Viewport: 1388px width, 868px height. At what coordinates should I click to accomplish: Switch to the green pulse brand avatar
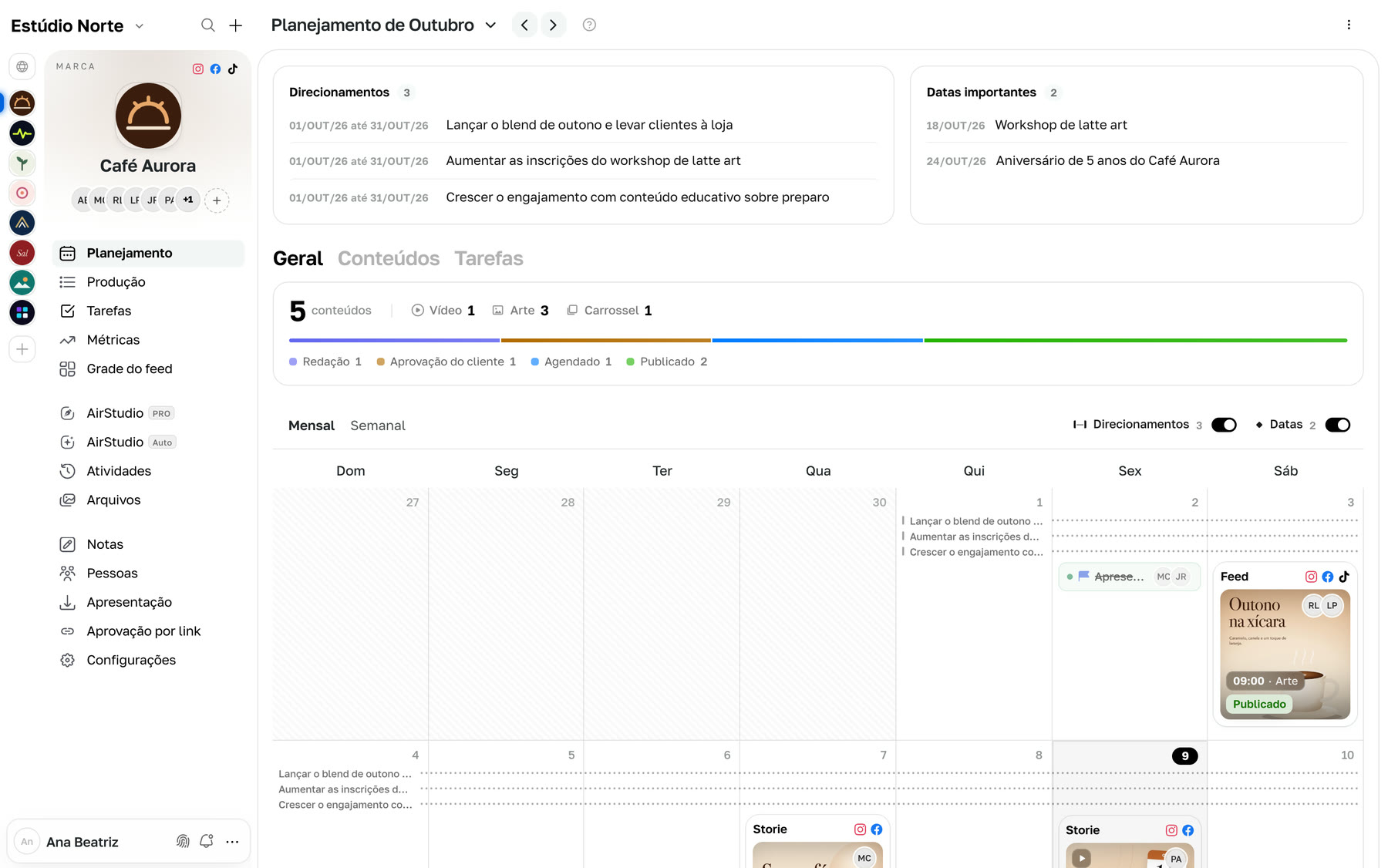tap(22, 133)
